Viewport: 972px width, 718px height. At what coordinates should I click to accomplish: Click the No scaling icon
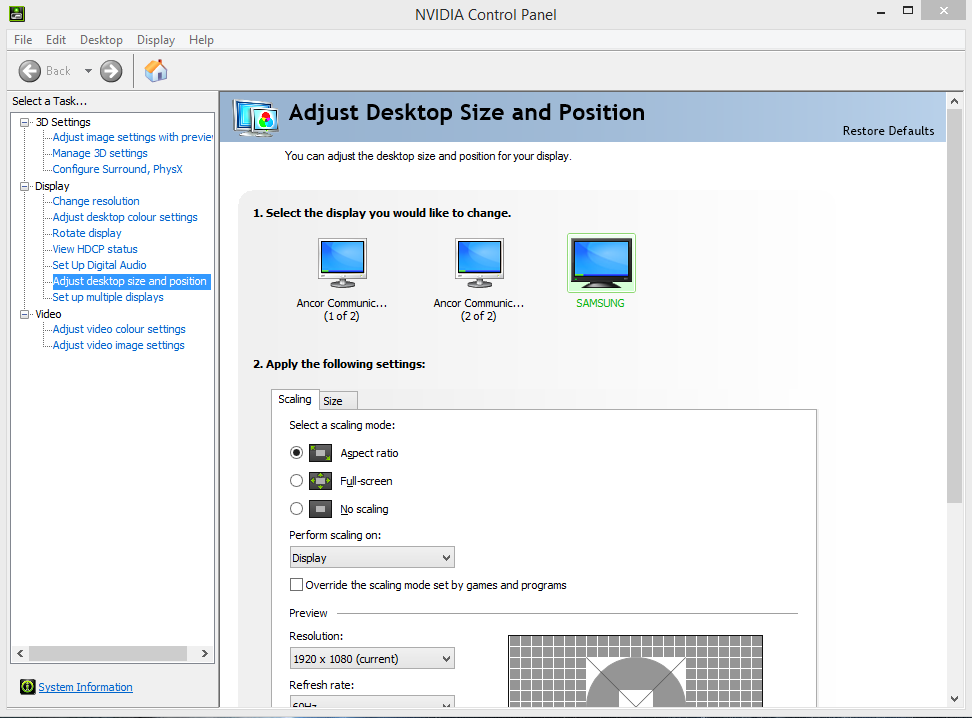[x=320, y=509]
